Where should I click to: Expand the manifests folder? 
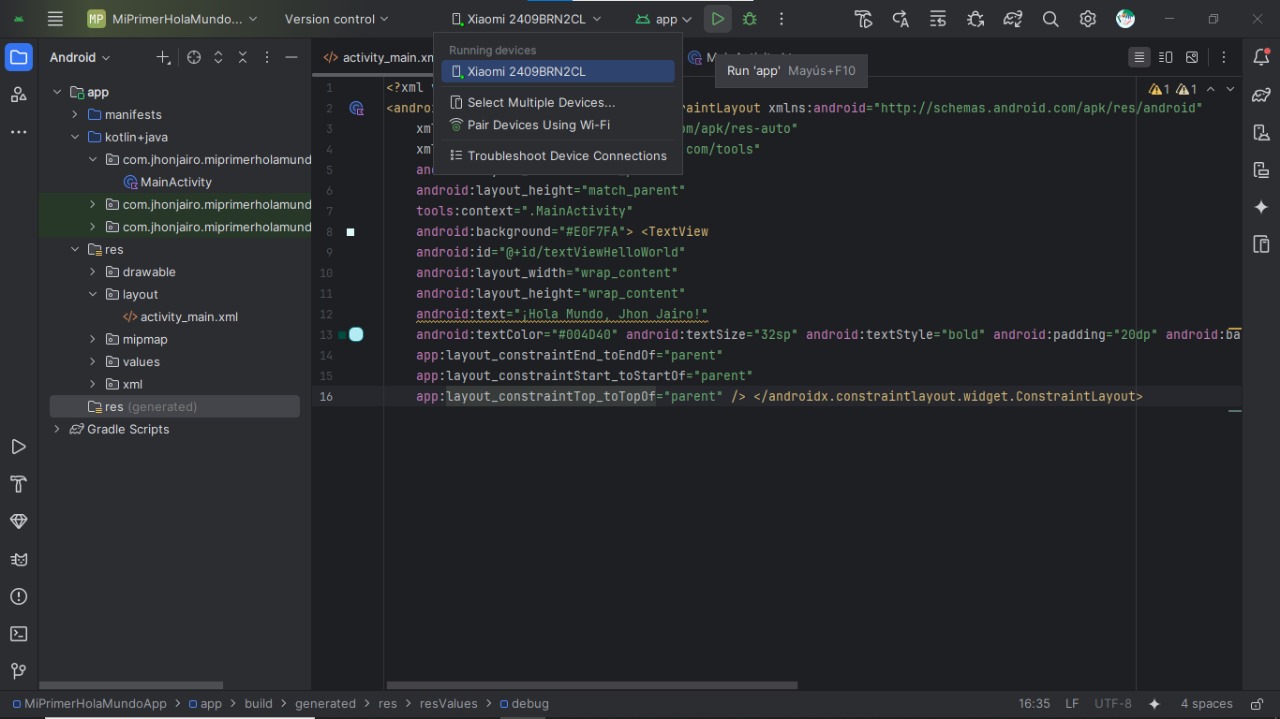(x=75, y=114)
